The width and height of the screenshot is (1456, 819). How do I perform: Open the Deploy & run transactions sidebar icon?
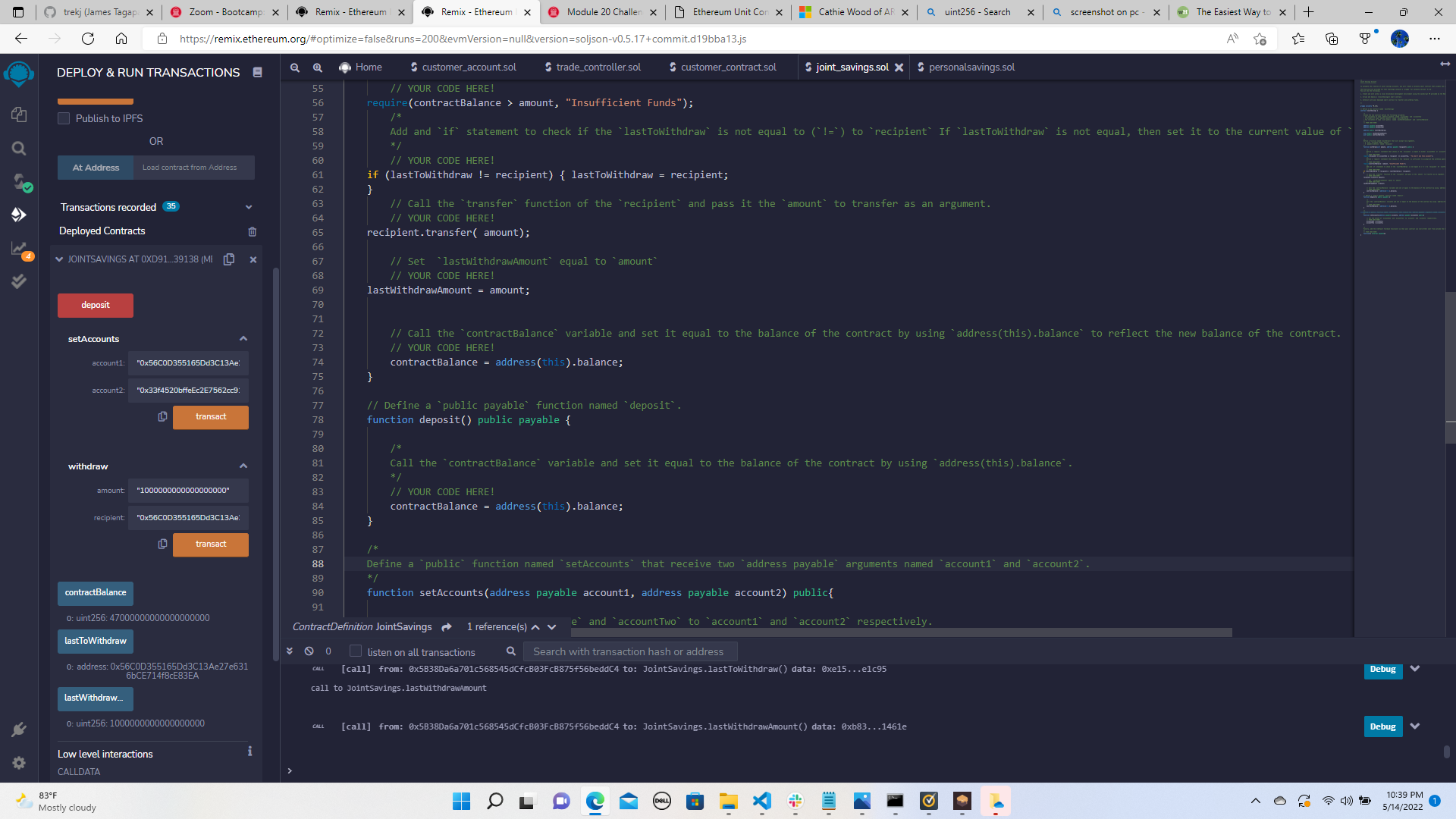pos(19,215)
